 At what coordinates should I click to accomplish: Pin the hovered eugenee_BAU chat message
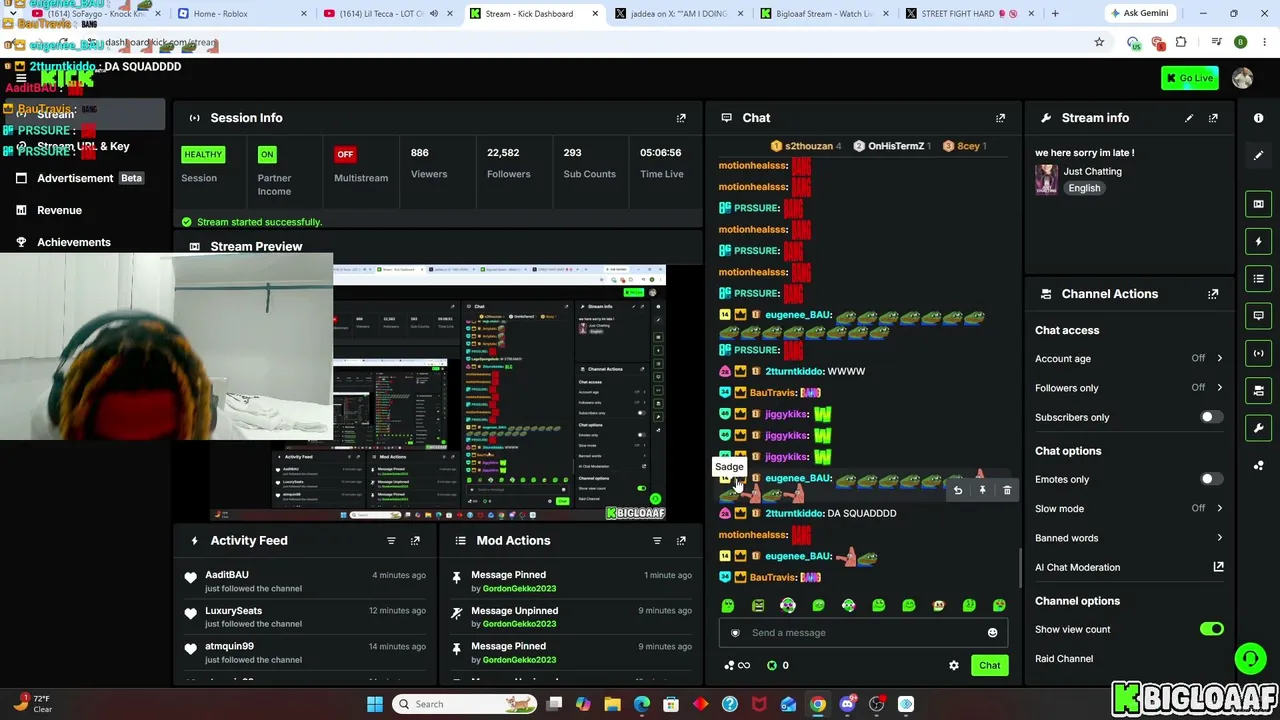(x=982, y=490)
